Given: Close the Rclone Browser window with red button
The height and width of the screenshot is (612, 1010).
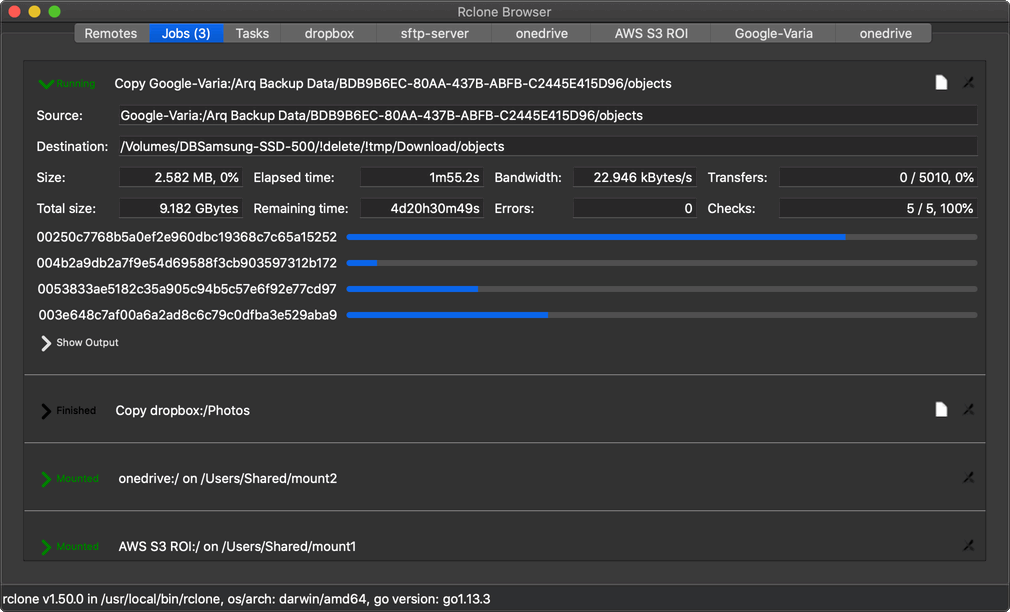Looking at the screenshot, I should [15, 12].
